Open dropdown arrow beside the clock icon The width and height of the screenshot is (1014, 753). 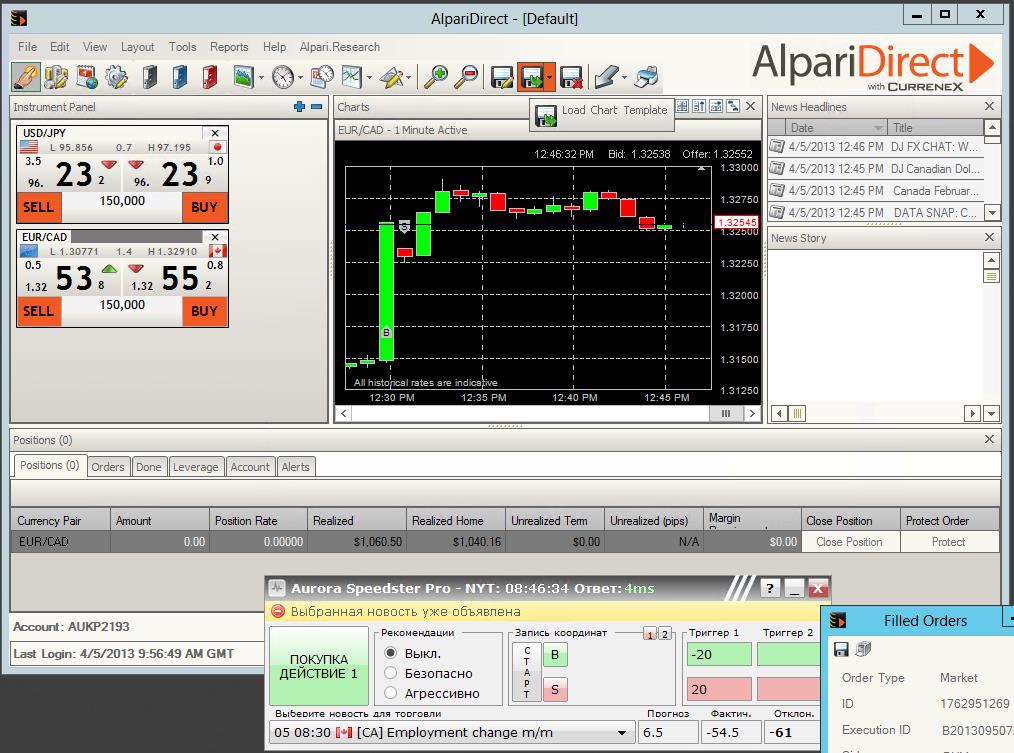[300, 78]
